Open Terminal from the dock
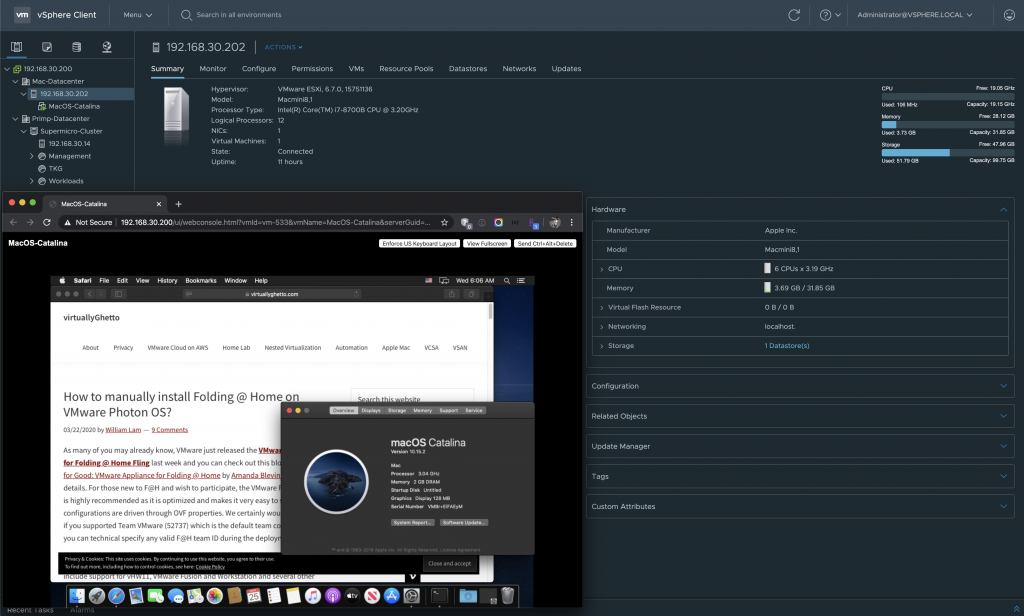 pos(440,596)
